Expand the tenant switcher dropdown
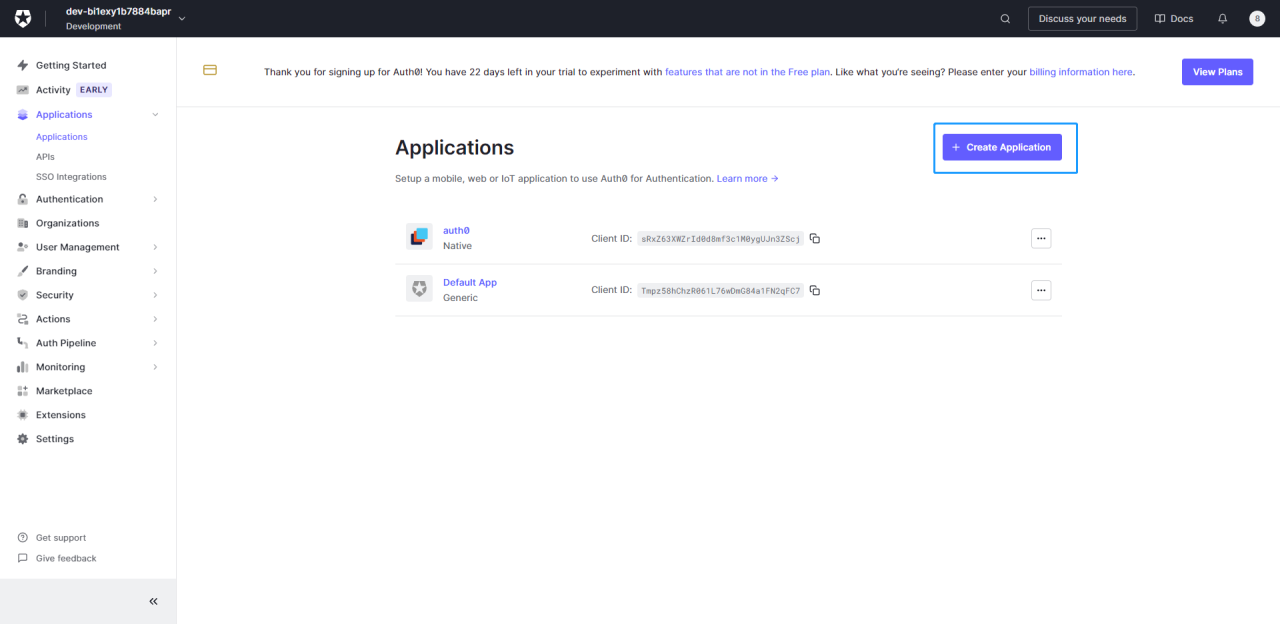 click(x=181, y=19)
